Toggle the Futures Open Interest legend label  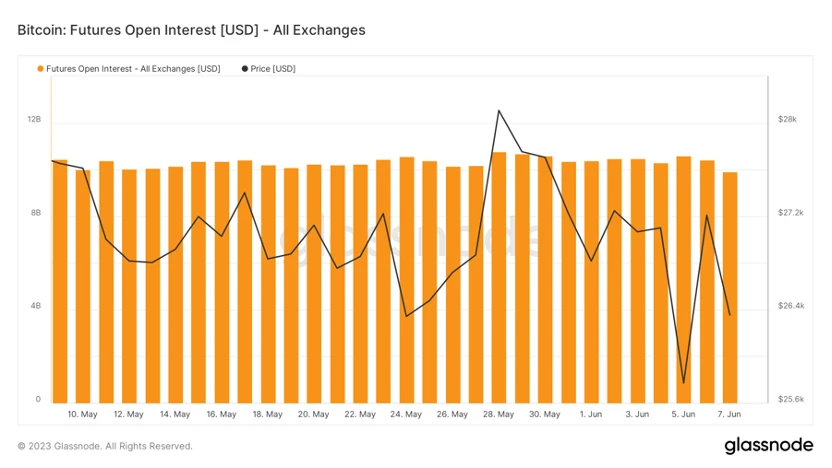[133, 69]
